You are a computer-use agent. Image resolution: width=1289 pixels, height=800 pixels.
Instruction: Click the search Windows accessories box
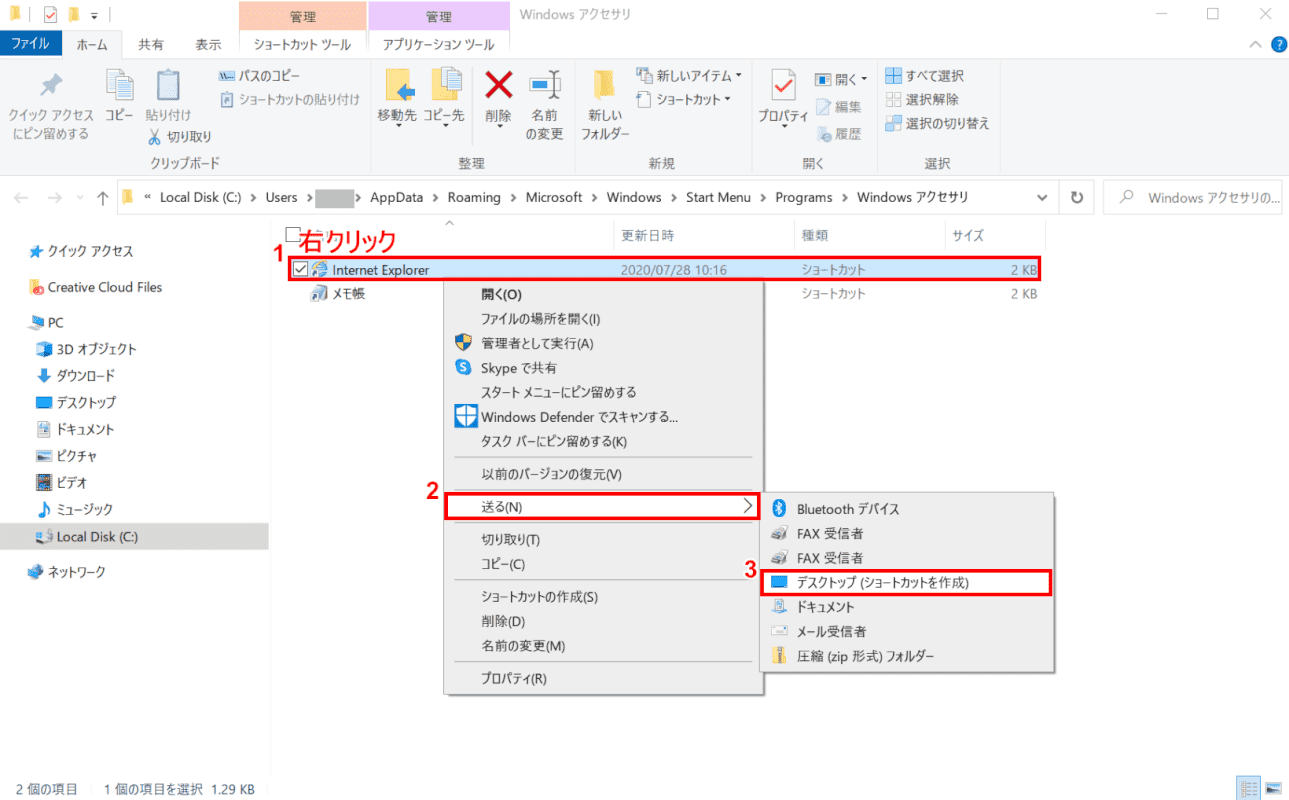pyautogui.click(x=1194, y=198)
